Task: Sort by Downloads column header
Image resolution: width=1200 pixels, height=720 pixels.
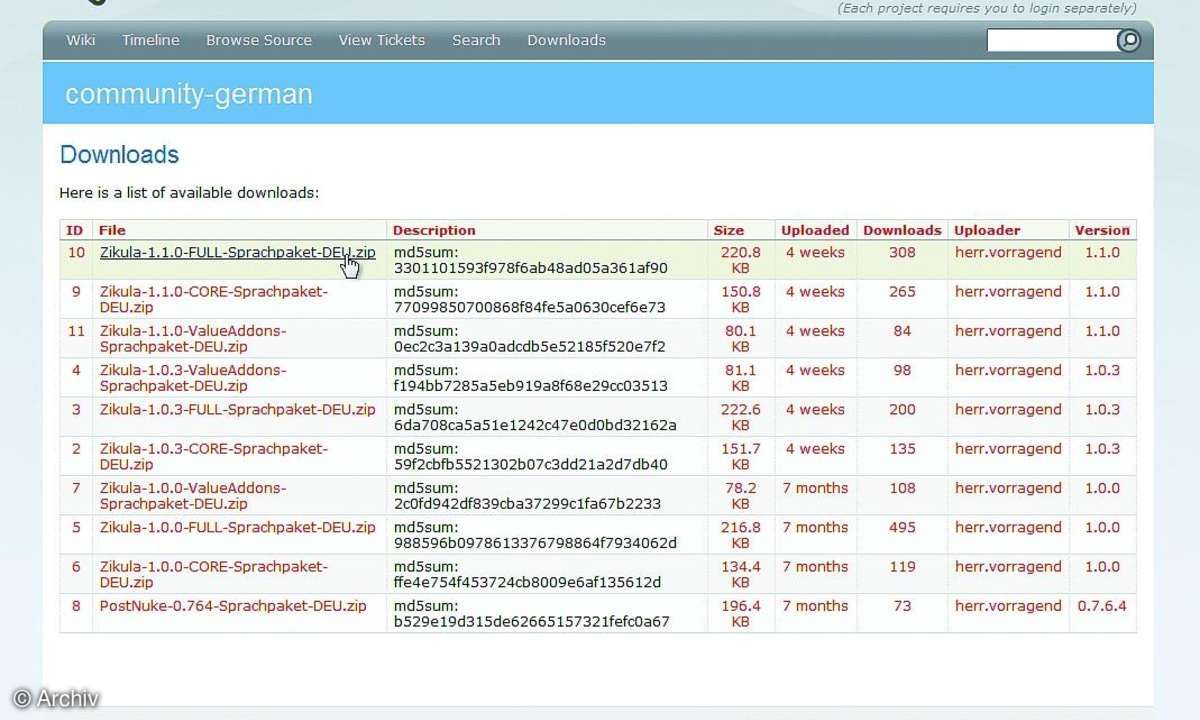Action: coord(902,230)
